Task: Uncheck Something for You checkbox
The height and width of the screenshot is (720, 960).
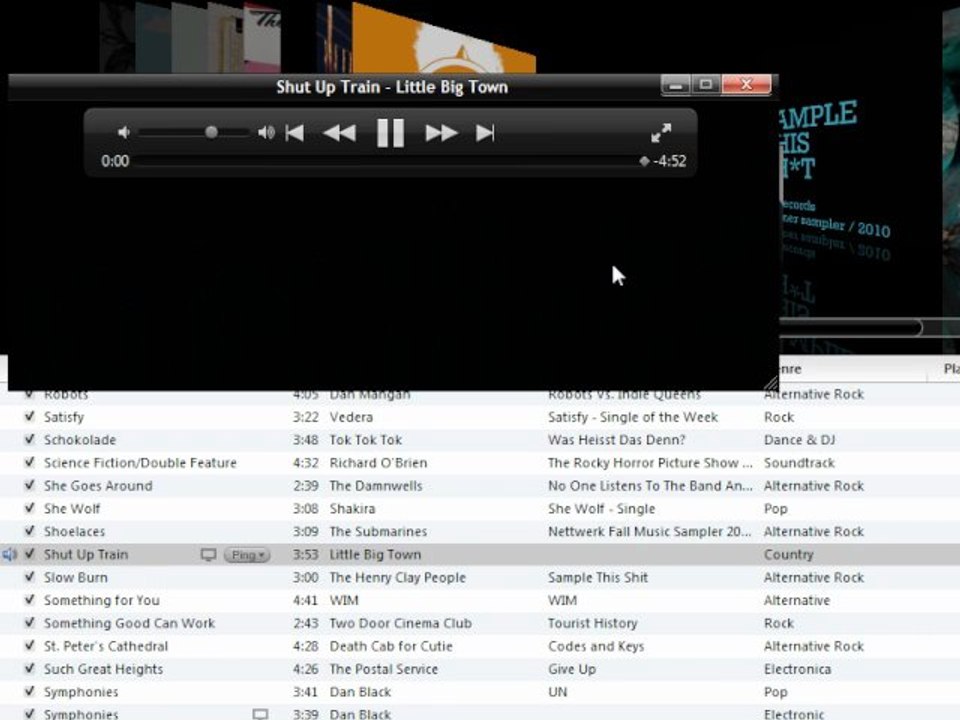Action: pos(29,600)
